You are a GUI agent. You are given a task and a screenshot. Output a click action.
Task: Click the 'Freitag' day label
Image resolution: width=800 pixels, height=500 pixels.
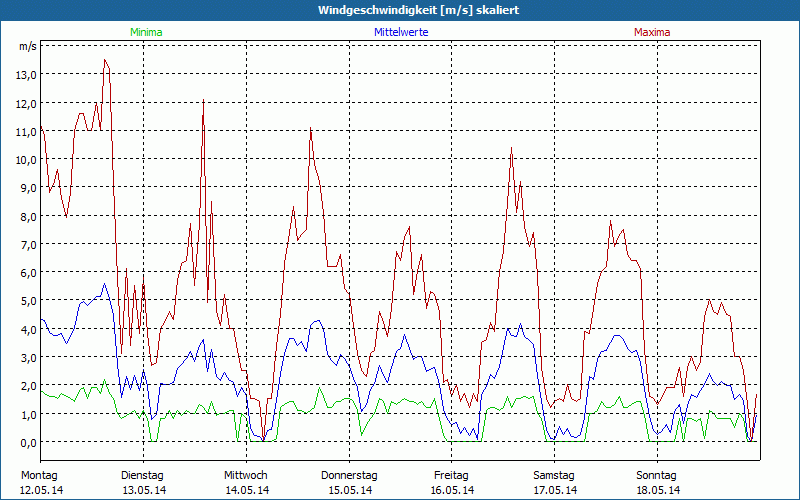(451, 476)
